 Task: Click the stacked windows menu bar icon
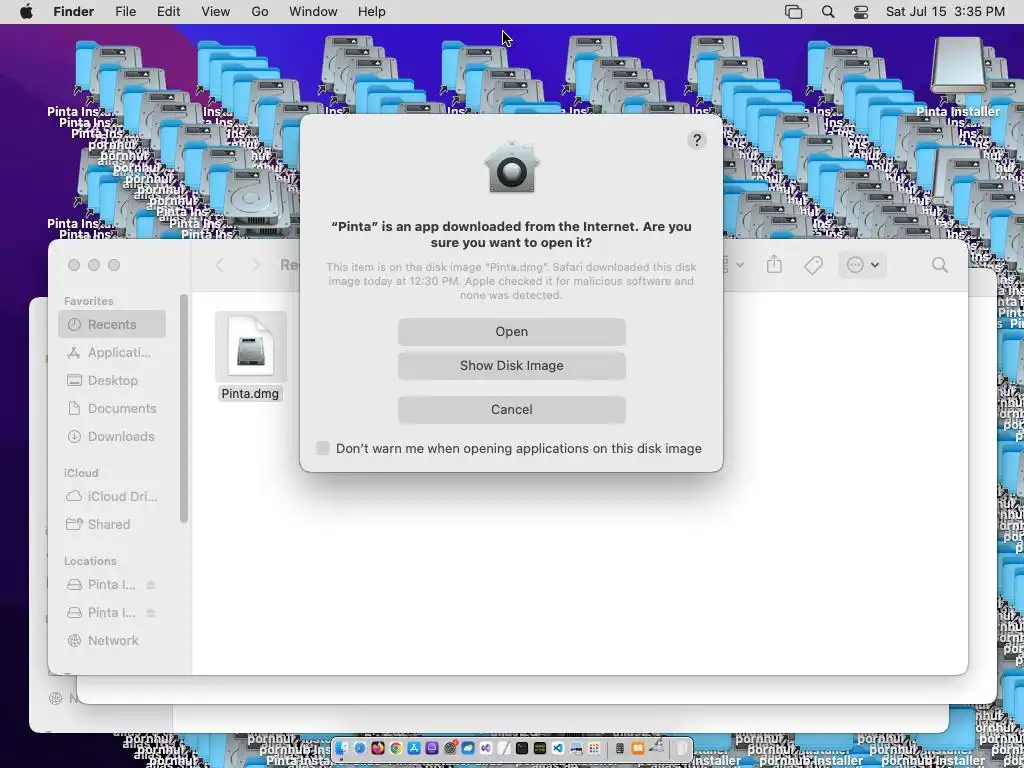click(x=793, y=12)
